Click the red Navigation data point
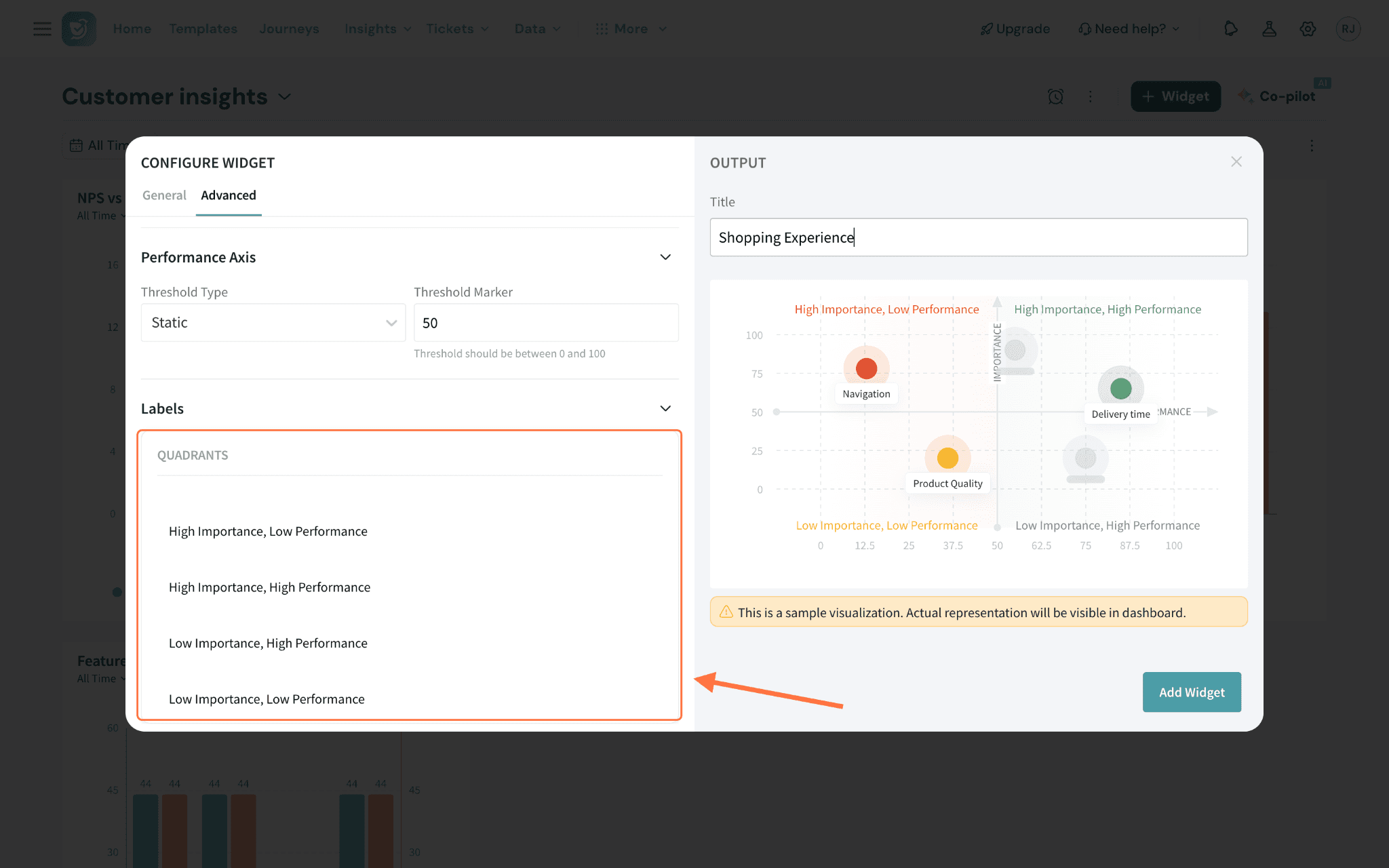The height and width of the screenshot is (868, 1389). (x=866, y=368)
